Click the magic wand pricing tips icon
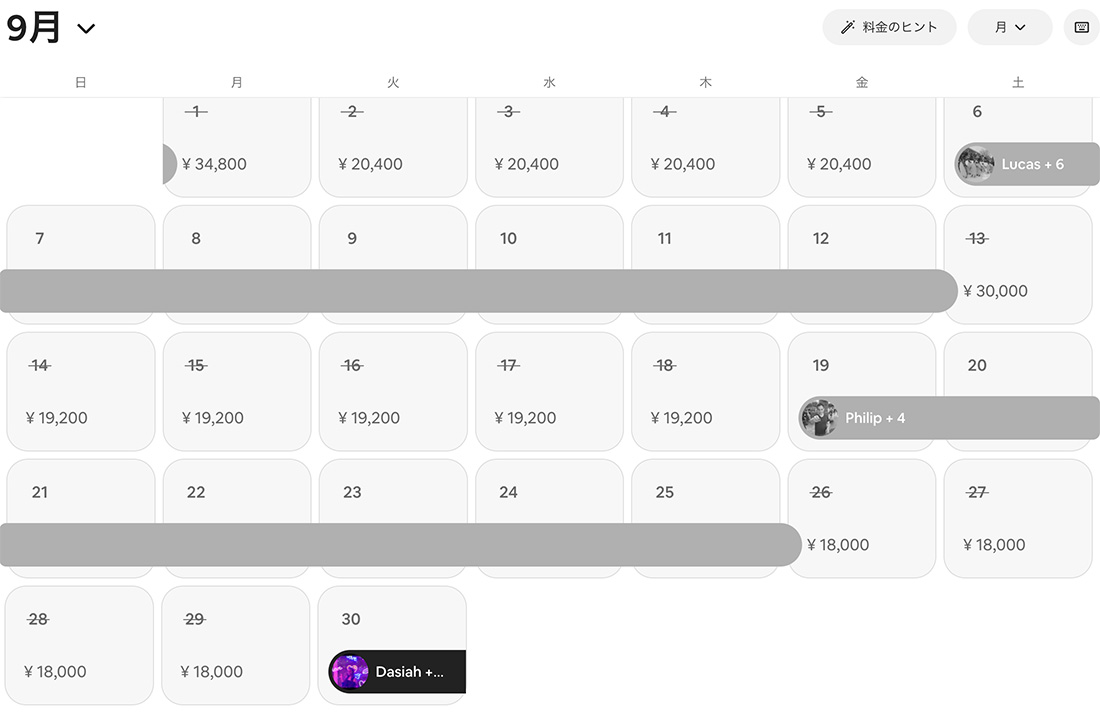 848,27
